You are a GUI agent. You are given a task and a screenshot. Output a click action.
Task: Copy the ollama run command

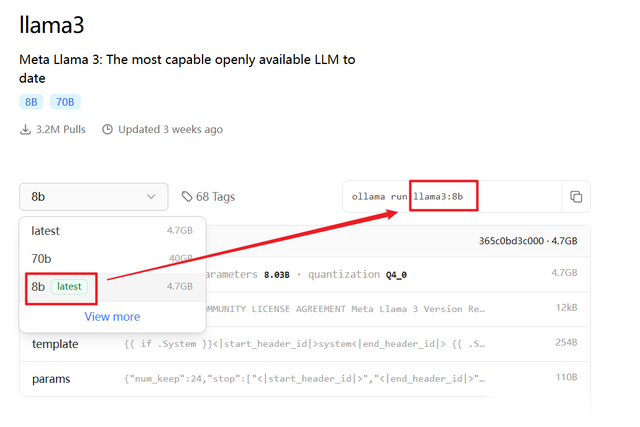point(576,197)
